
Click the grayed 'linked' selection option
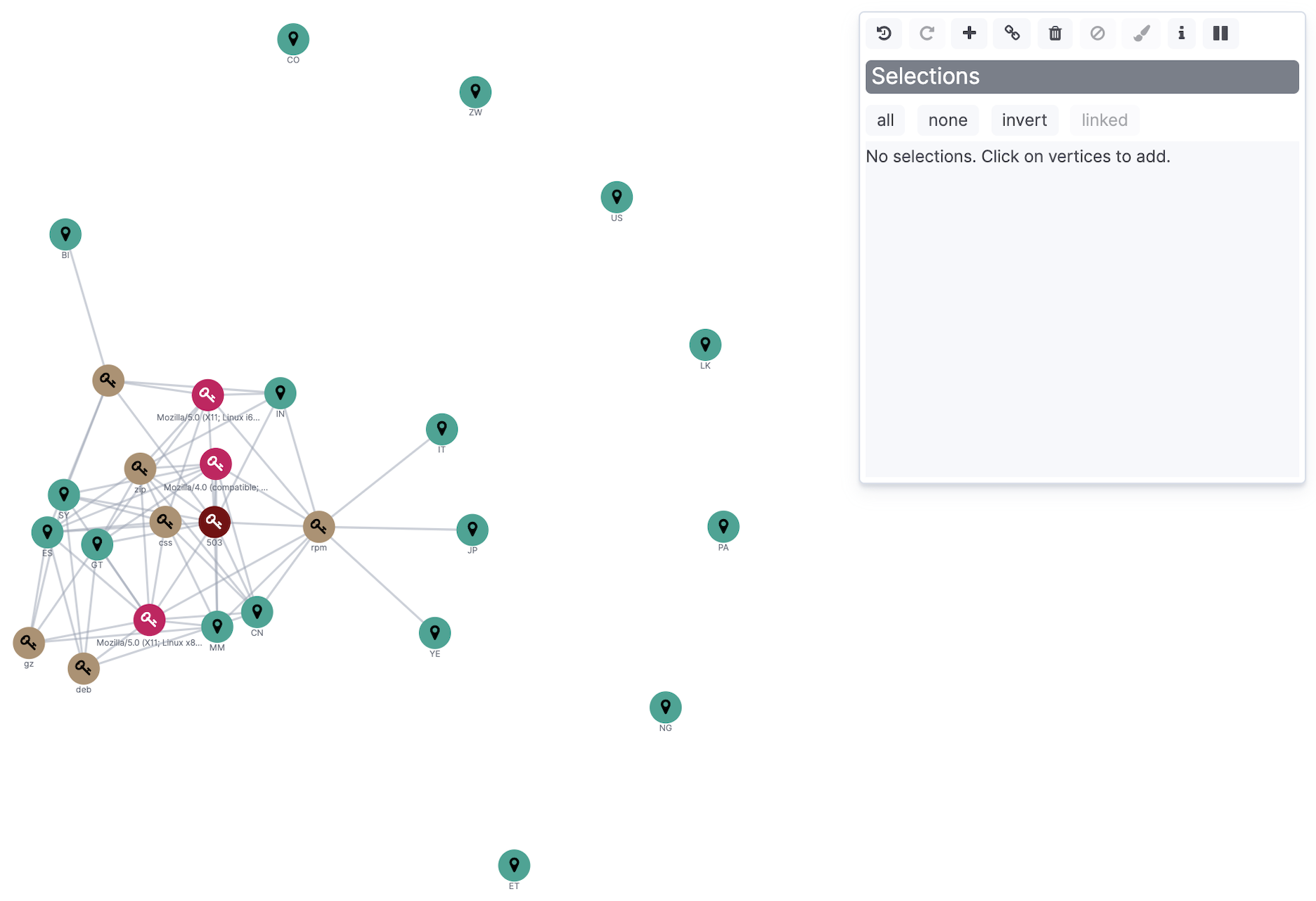(1104, 120)
